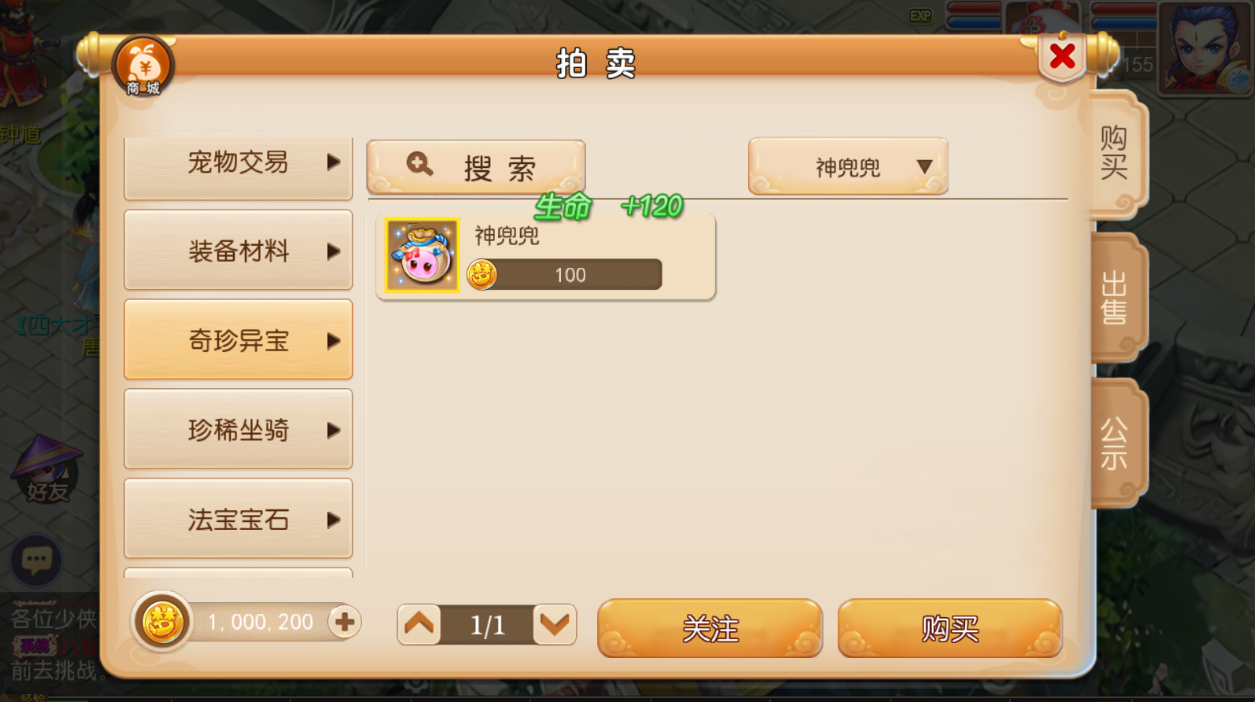Go to previous page arrow
This screenshot has width=1255, height=702.
point(419,625)
